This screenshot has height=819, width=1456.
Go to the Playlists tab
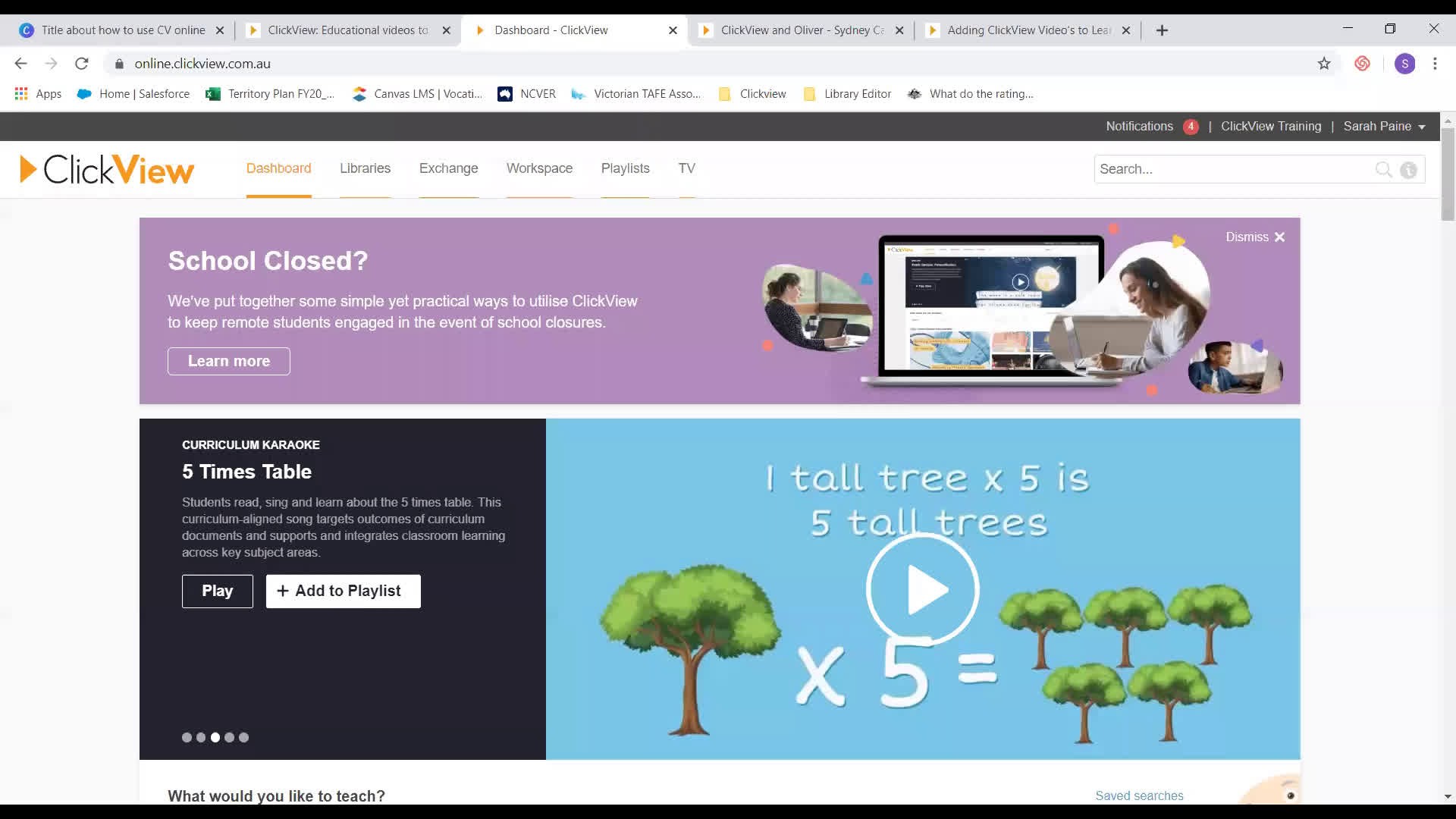pos(625,168)
